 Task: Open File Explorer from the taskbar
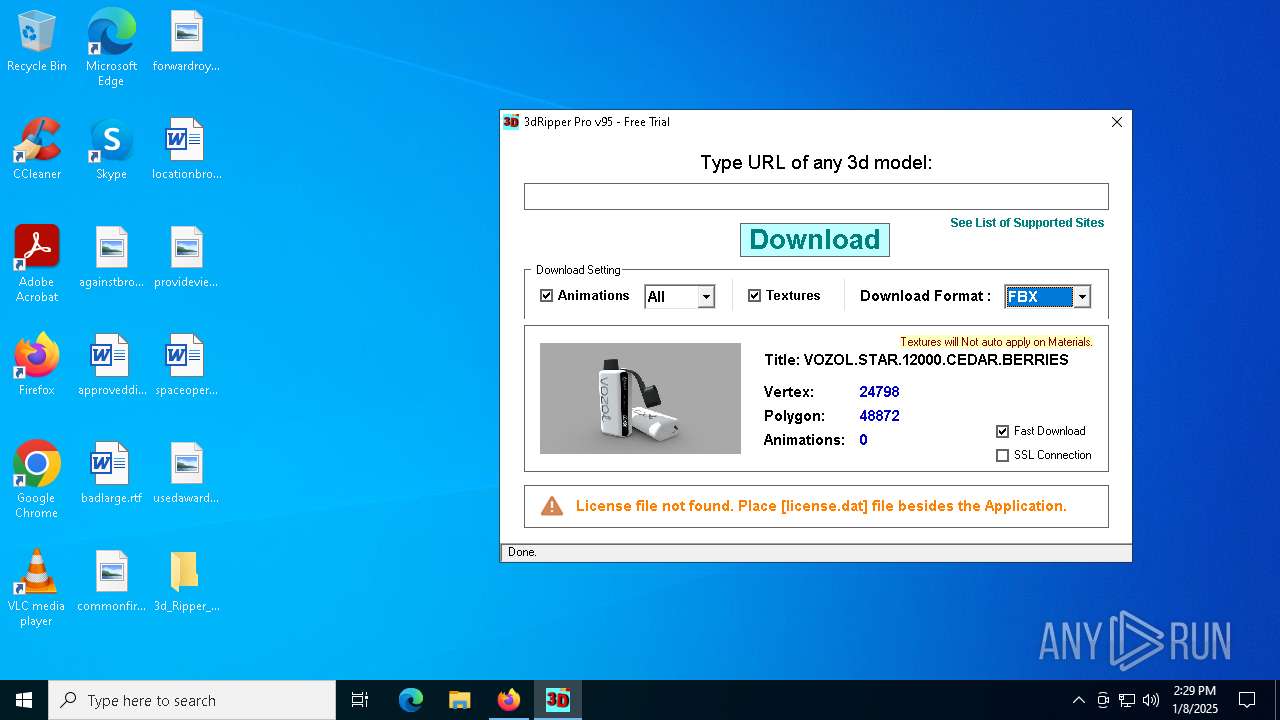click(x=460, y=700)
